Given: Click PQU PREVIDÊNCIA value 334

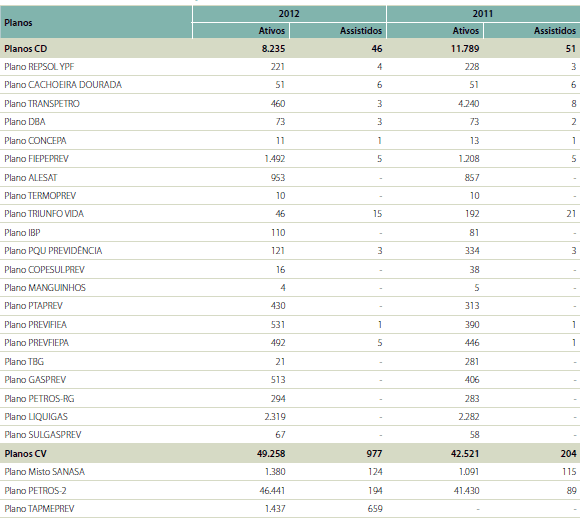Looking at the screenshot, I should coord(472,251).
